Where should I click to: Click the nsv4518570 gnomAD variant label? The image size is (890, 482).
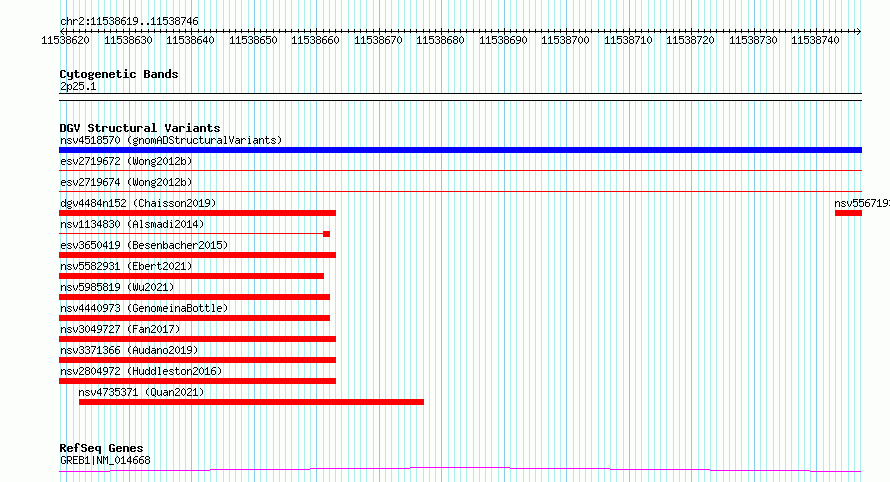tap(171, 140)
